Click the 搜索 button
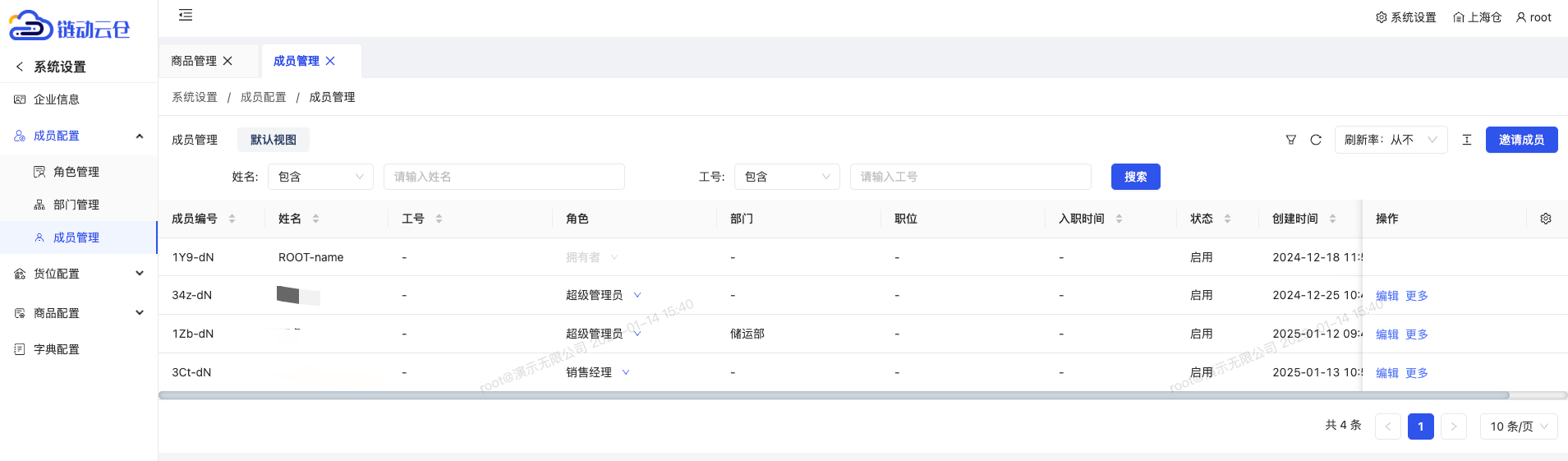 (x=1135, y=177)
